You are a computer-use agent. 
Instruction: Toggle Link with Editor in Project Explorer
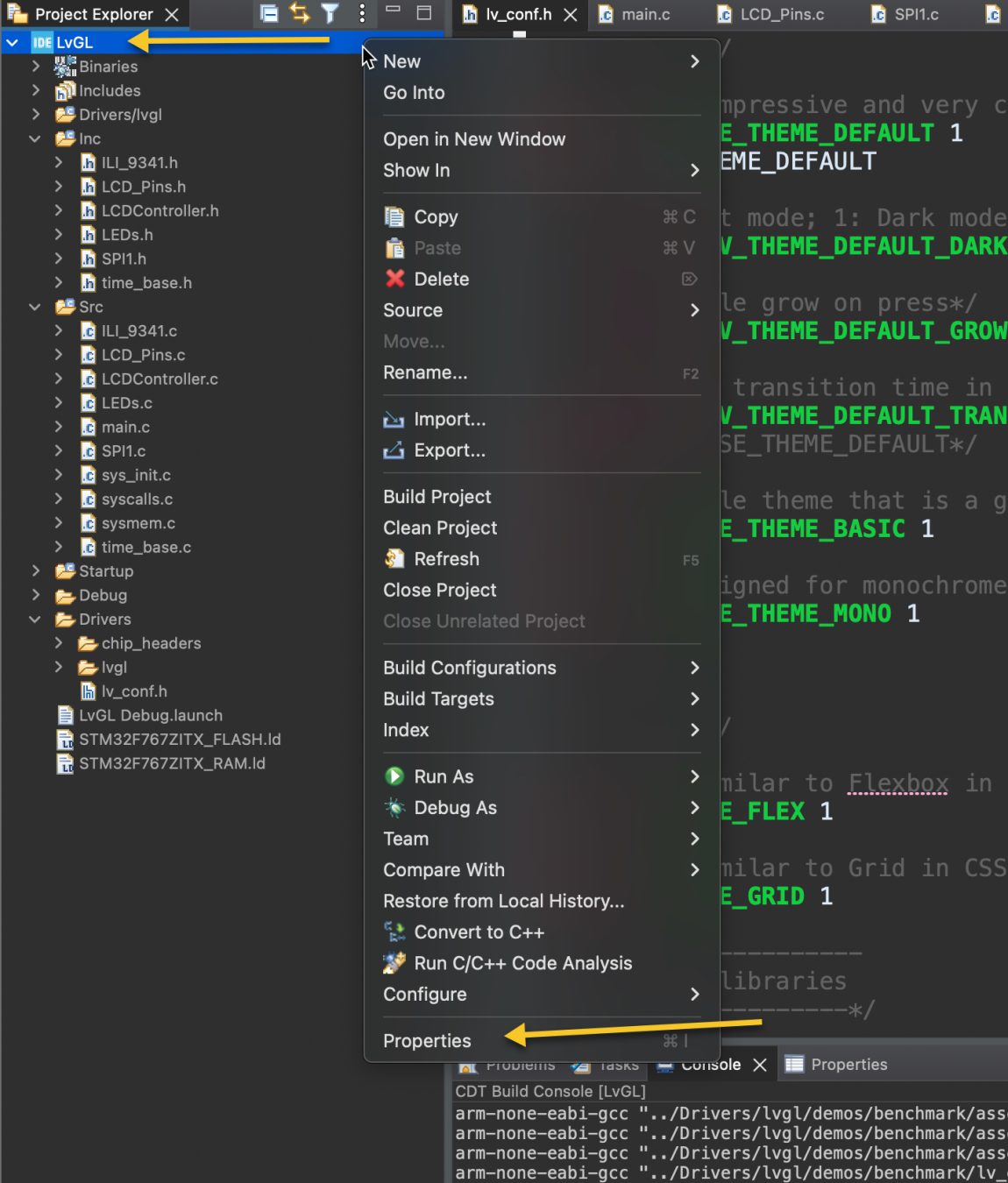pos(298,14)
